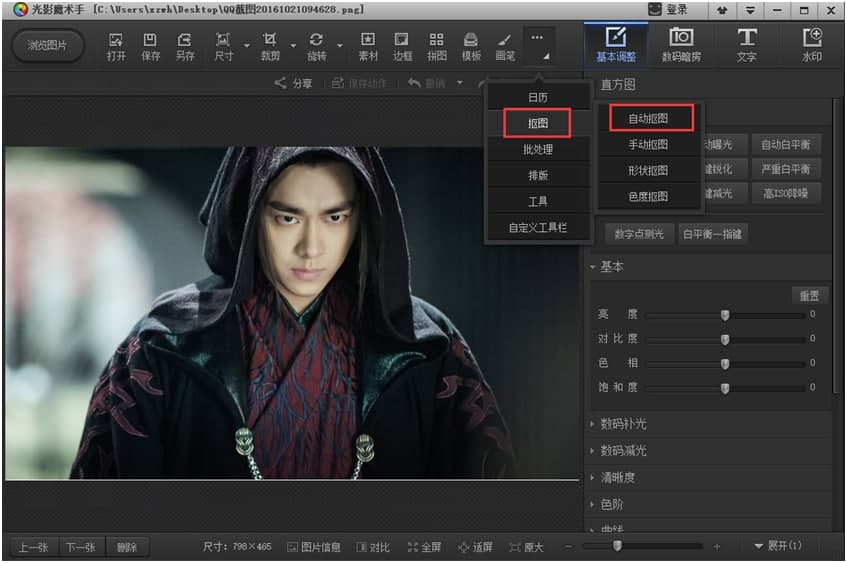
Task: Expand the 数码补光 section
Action: point(623,424)
